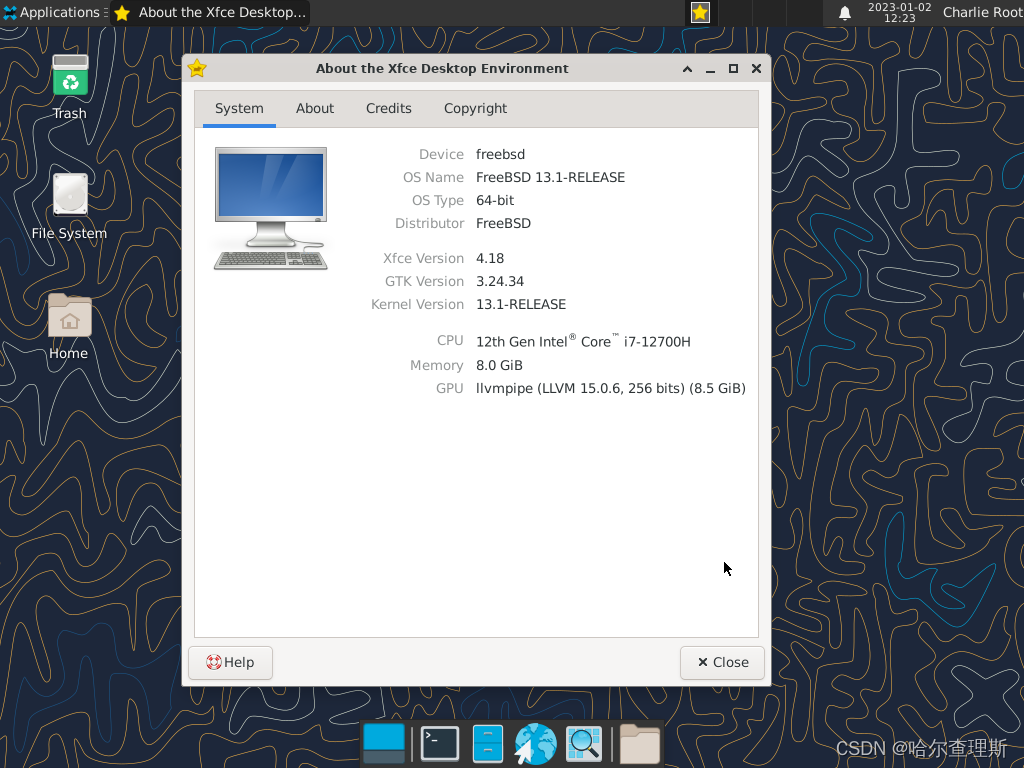Maximize the About Xfce window
The height and width of the screenshot is (768, 1024).
point(733,69)
